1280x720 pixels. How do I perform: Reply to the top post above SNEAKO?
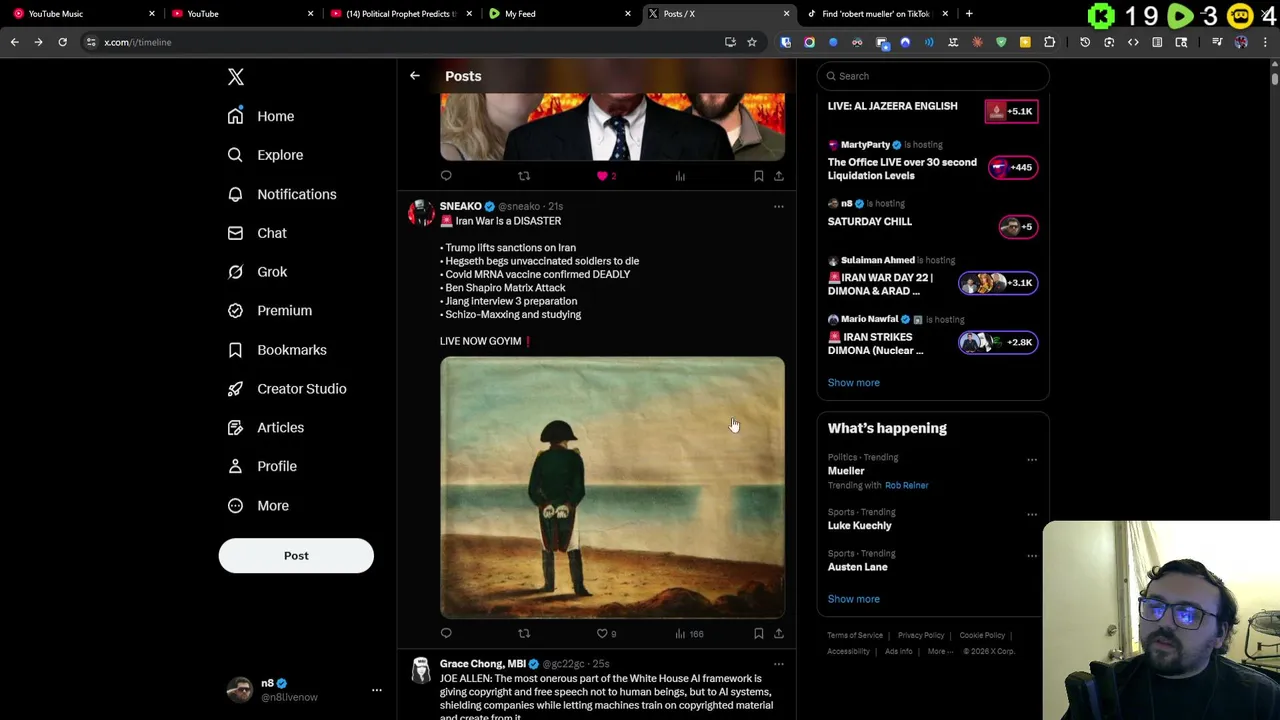tap(446, 176)
